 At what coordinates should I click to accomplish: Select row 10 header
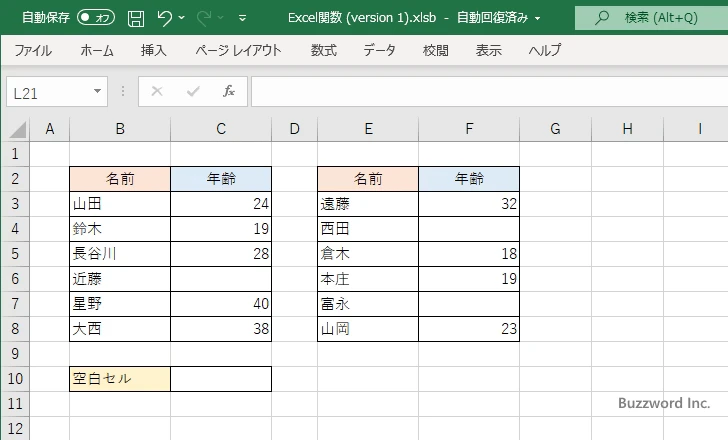[x=15, y=379]
